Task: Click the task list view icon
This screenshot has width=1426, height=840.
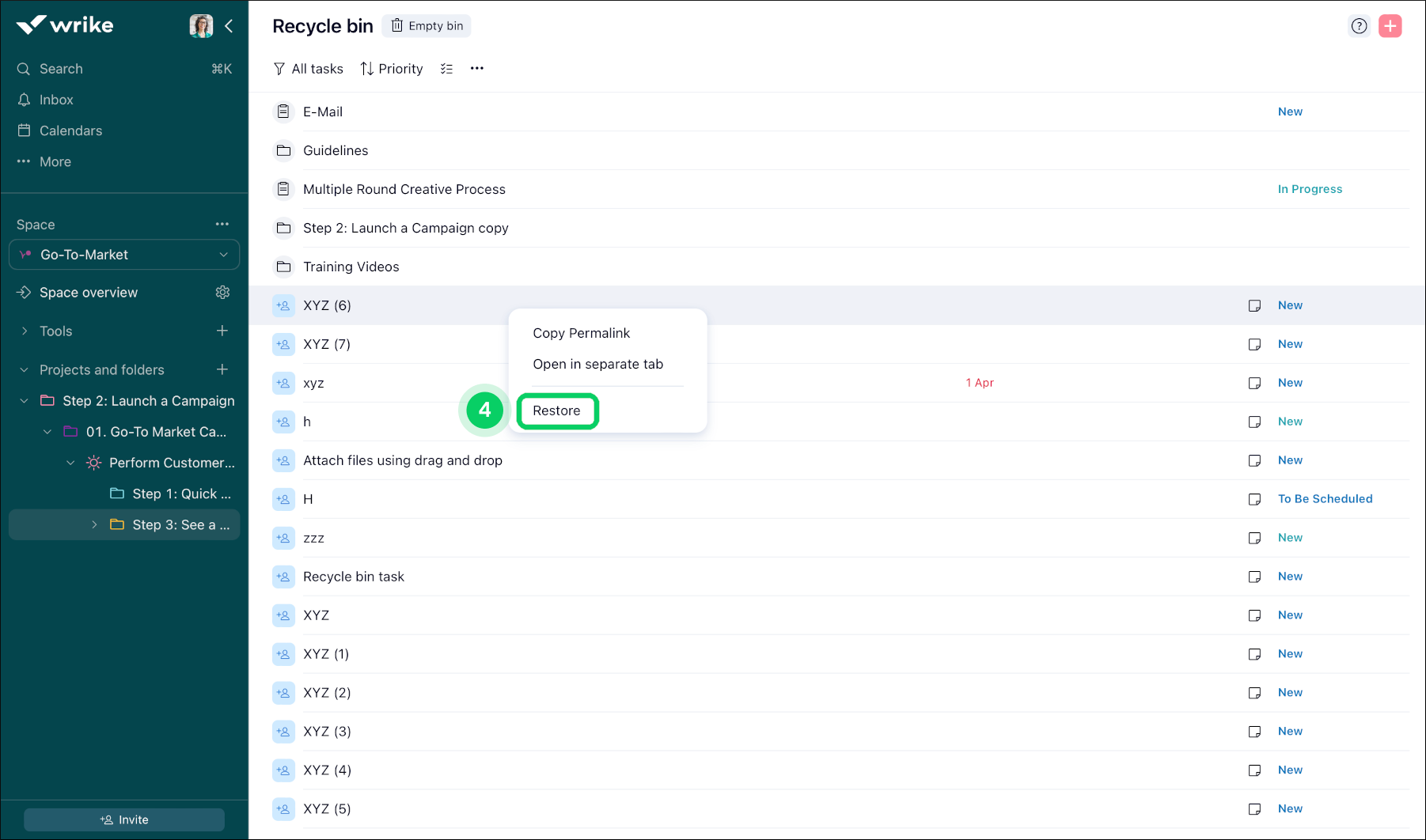Action: (447, 69)
